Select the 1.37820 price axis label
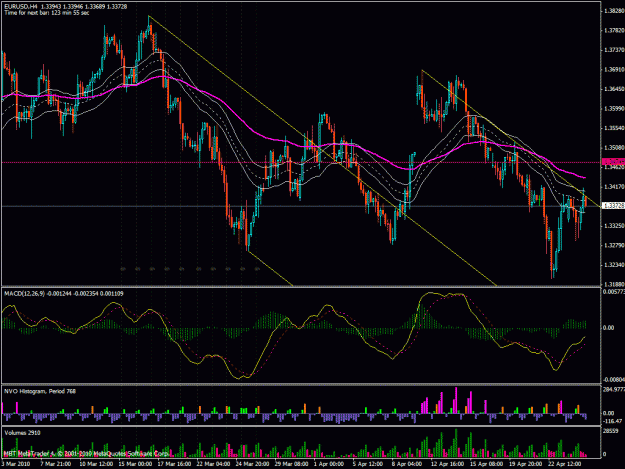Viewport: 625px width, 469px height. (614, 30)
